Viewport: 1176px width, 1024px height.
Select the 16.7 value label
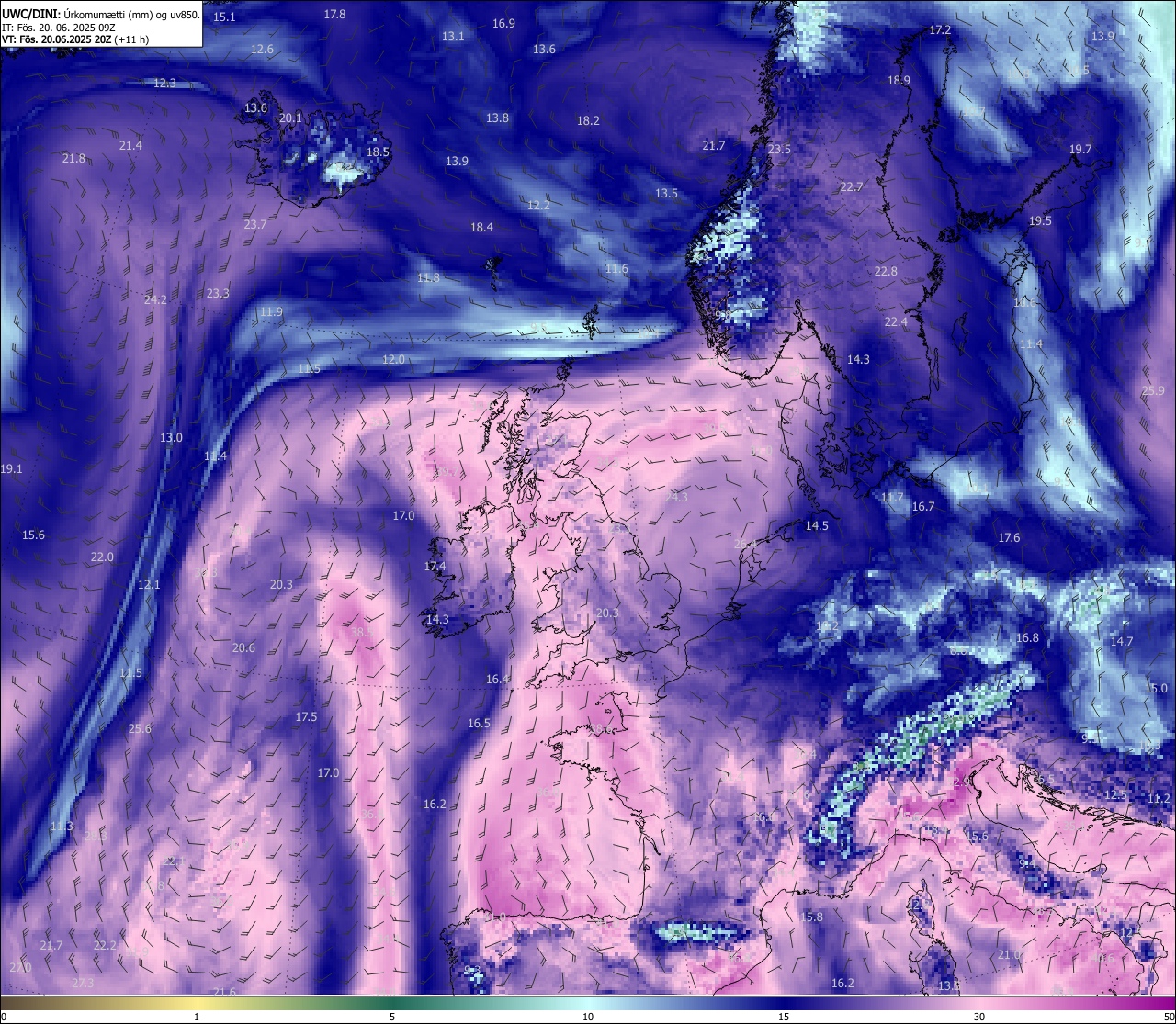[923, 506]
